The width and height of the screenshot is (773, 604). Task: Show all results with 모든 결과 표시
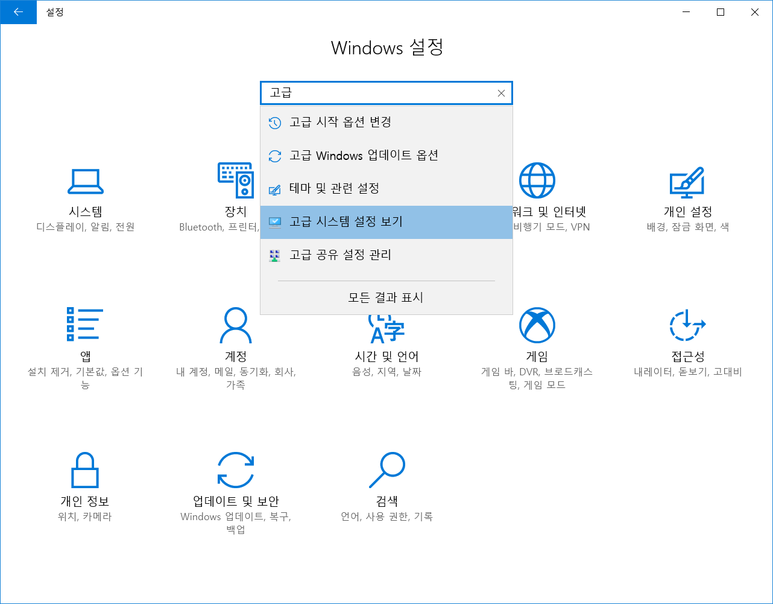point(386,297)
